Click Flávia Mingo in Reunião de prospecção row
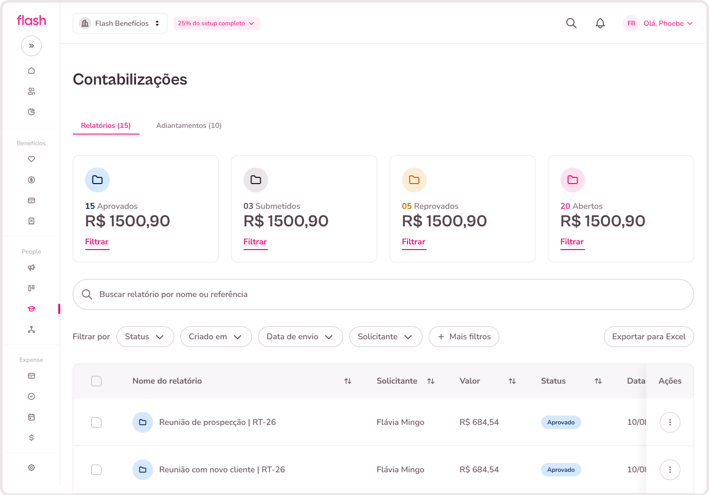The width and height of the screenshot is (709, 495). (400, 422)
